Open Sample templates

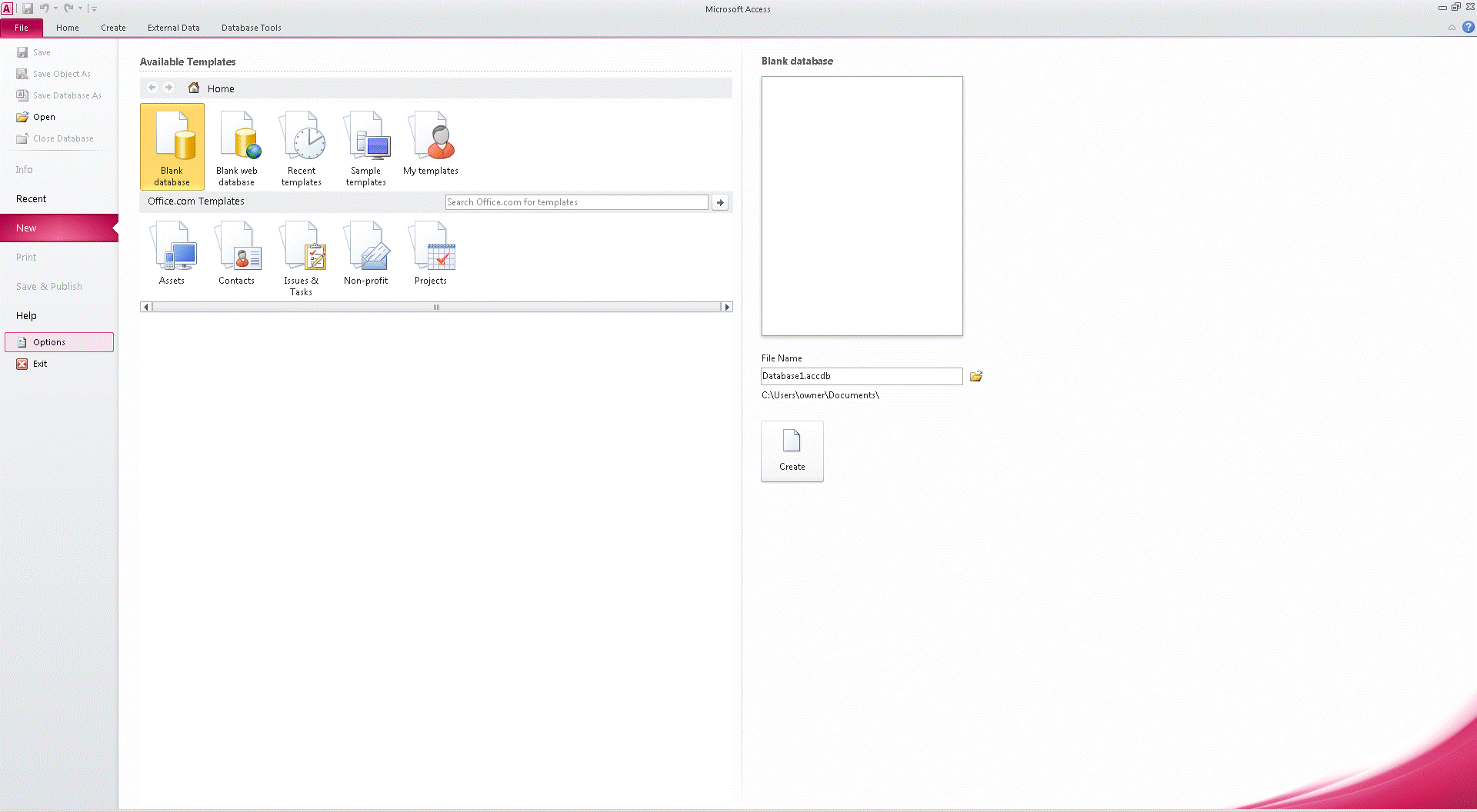pyautogui.click(x=365, y=146)
